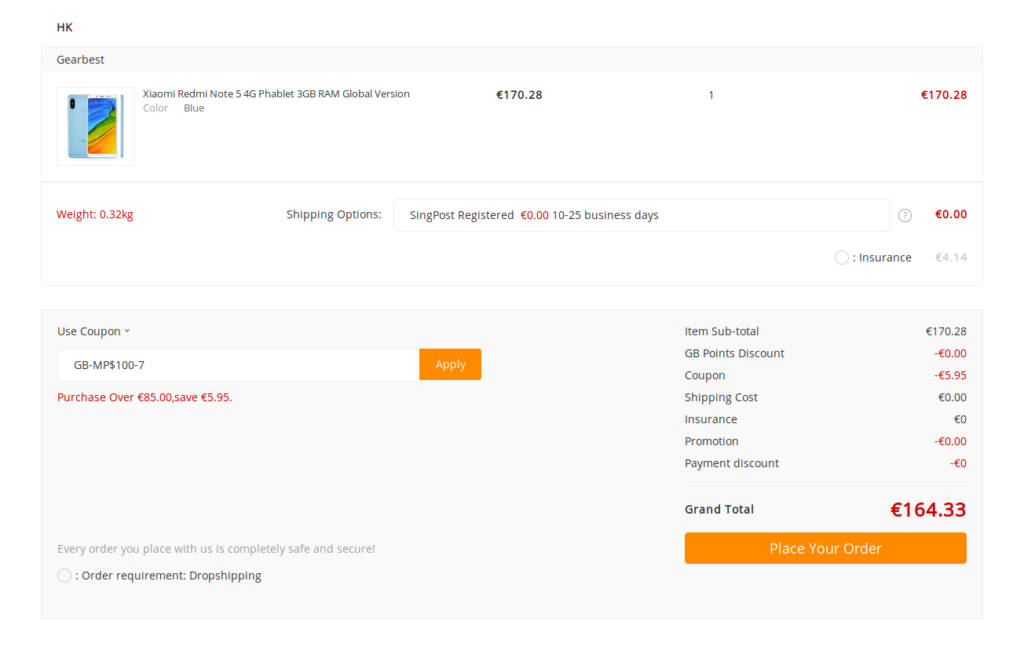Expand the Use Coupon dropdown
This screenshot has height=658, width=1024.
point(93,332)
